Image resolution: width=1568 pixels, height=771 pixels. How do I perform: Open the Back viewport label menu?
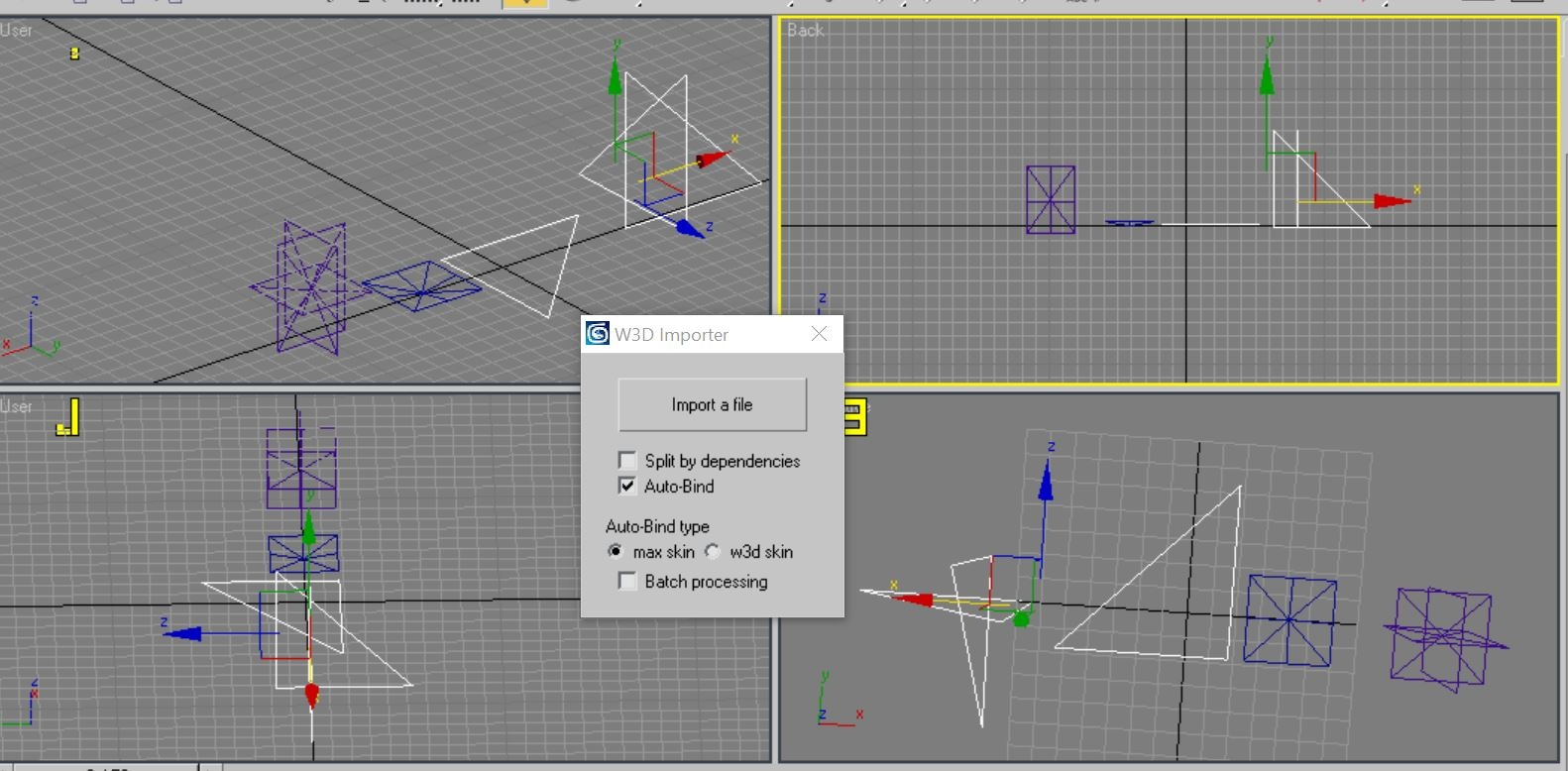tap(805, 31)
